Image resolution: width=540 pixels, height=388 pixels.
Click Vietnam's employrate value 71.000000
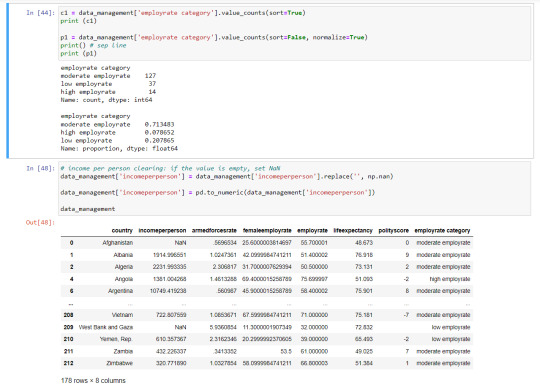[x=314, y=315]
